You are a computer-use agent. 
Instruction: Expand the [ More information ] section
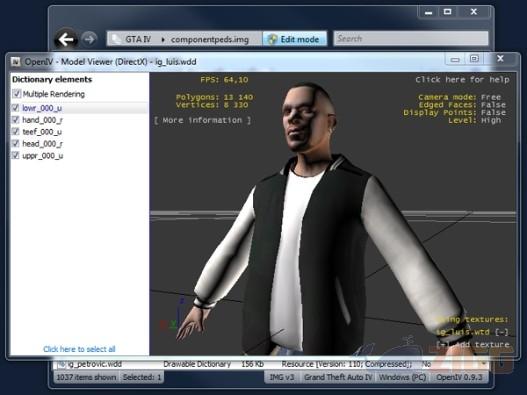pyautogui.click(x=203, y=120)
